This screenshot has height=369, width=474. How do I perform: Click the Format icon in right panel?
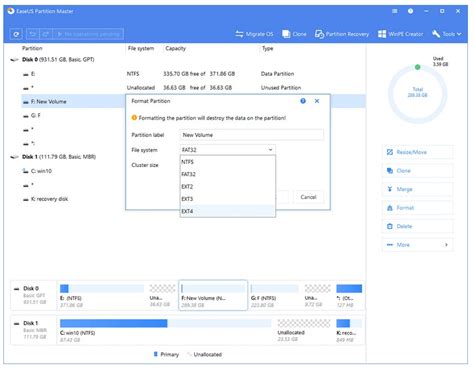click(x=390, y=208)
